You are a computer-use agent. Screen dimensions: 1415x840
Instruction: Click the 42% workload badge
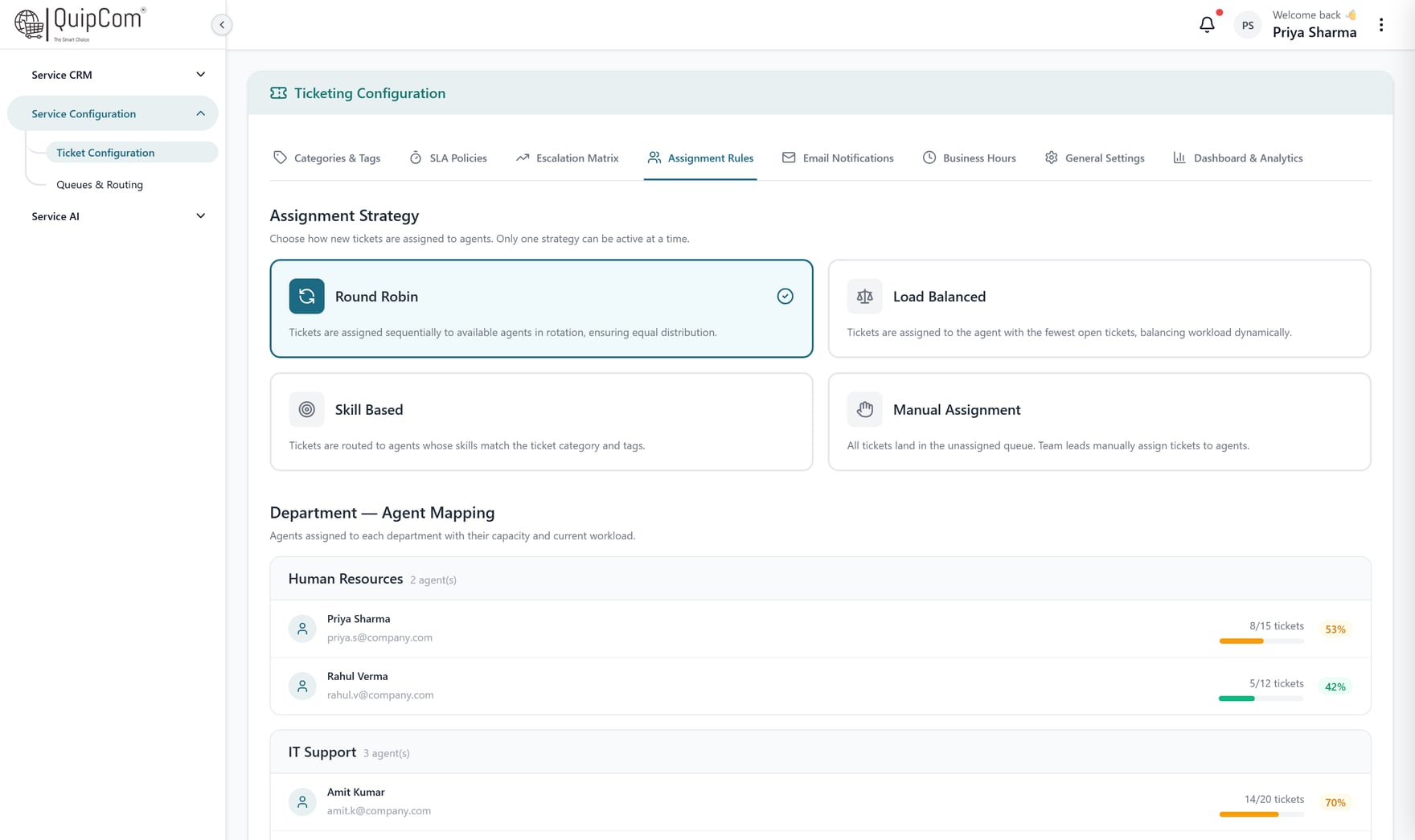point(1335,687)
